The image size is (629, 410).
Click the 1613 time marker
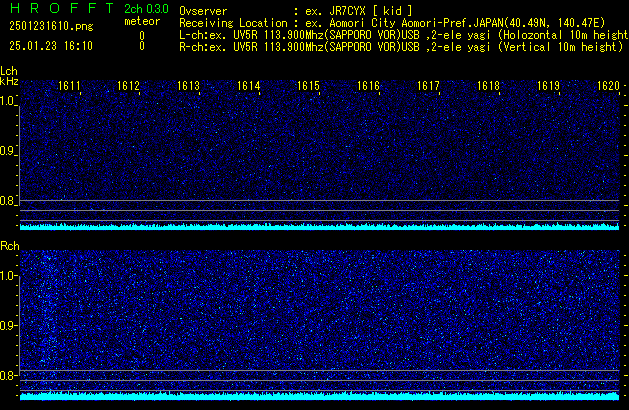(189, 86)
